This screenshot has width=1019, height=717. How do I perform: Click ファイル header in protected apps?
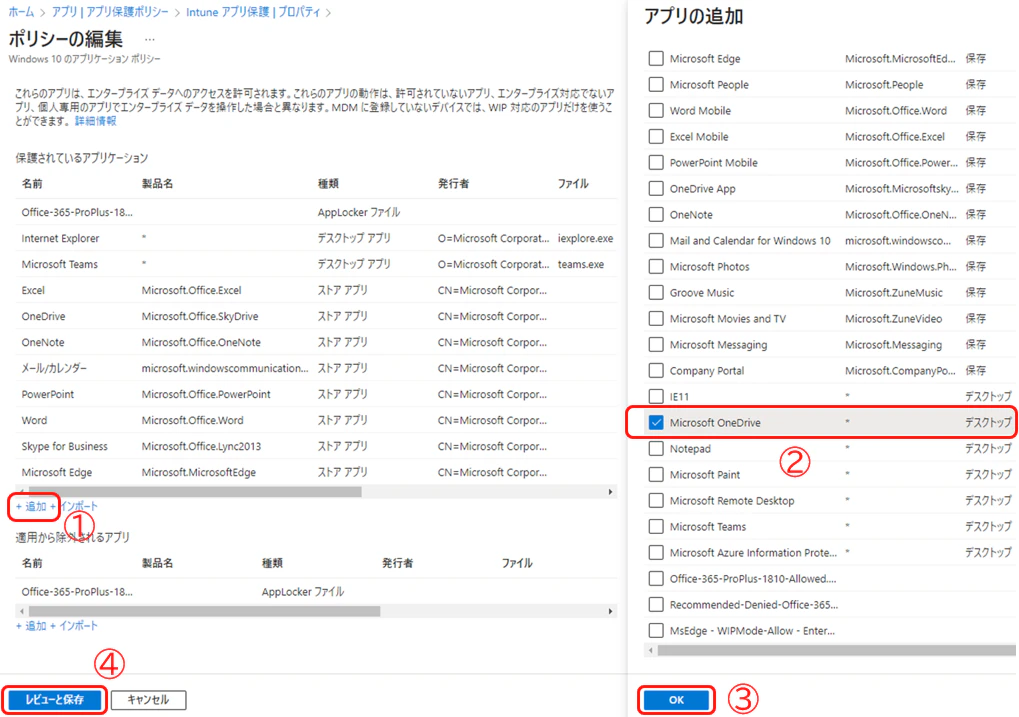pyautogui.click(x=573, y=184)
